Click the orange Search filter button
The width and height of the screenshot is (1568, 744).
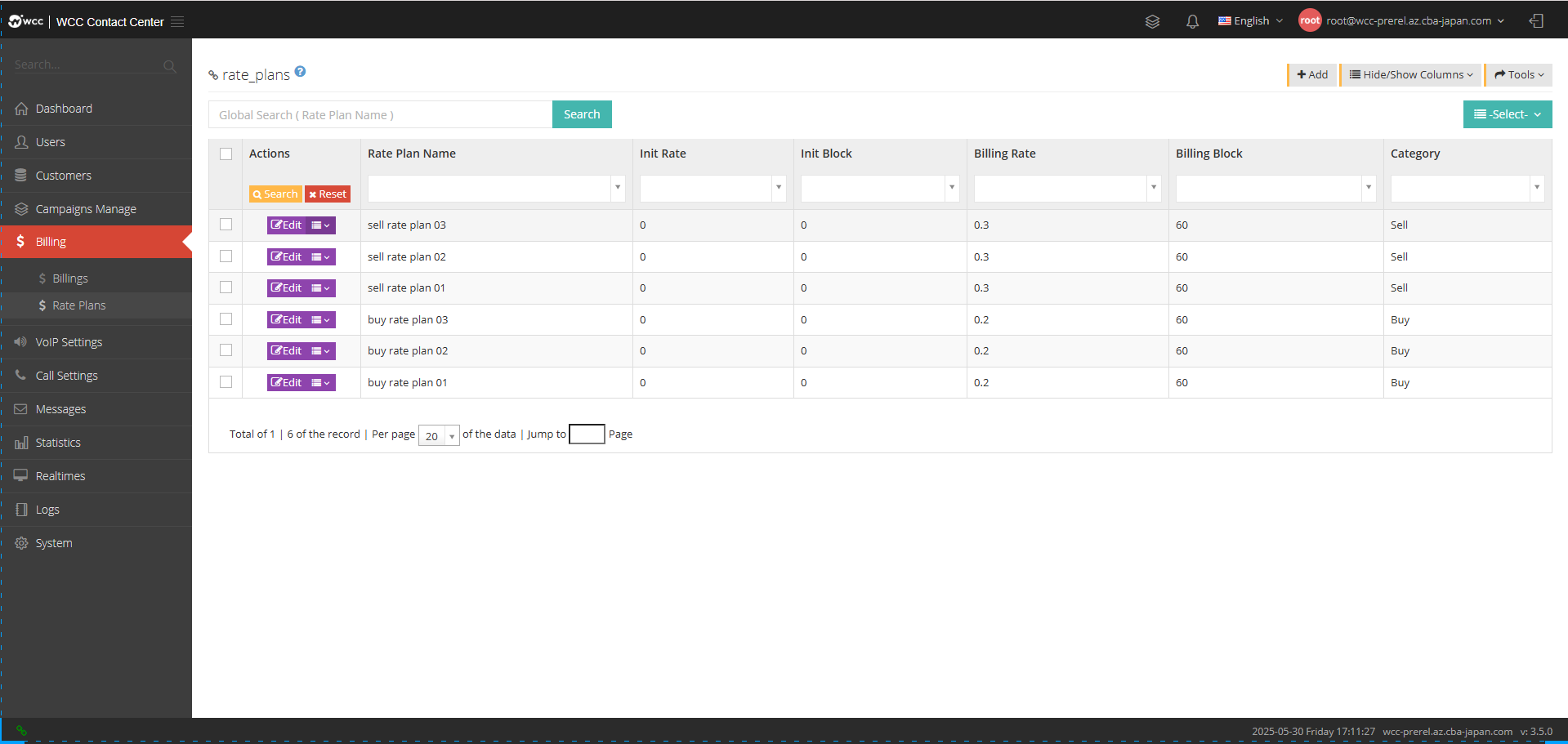pos(275,194)
